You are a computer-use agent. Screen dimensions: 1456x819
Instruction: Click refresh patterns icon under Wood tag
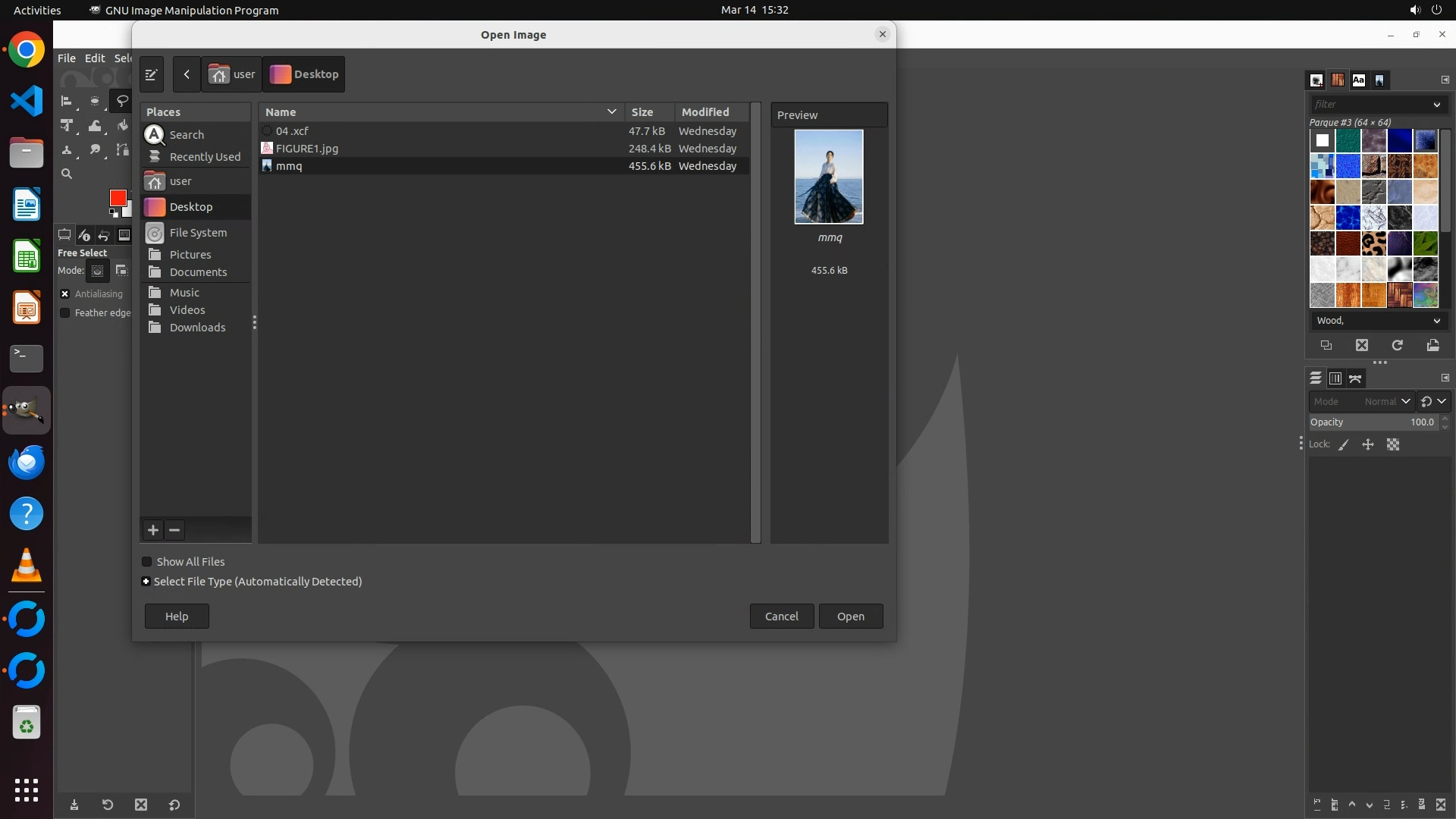1397,346
